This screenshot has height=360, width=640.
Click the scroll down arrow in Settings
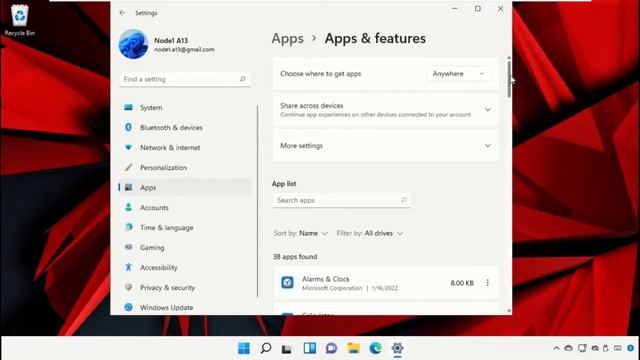(509, 311)
